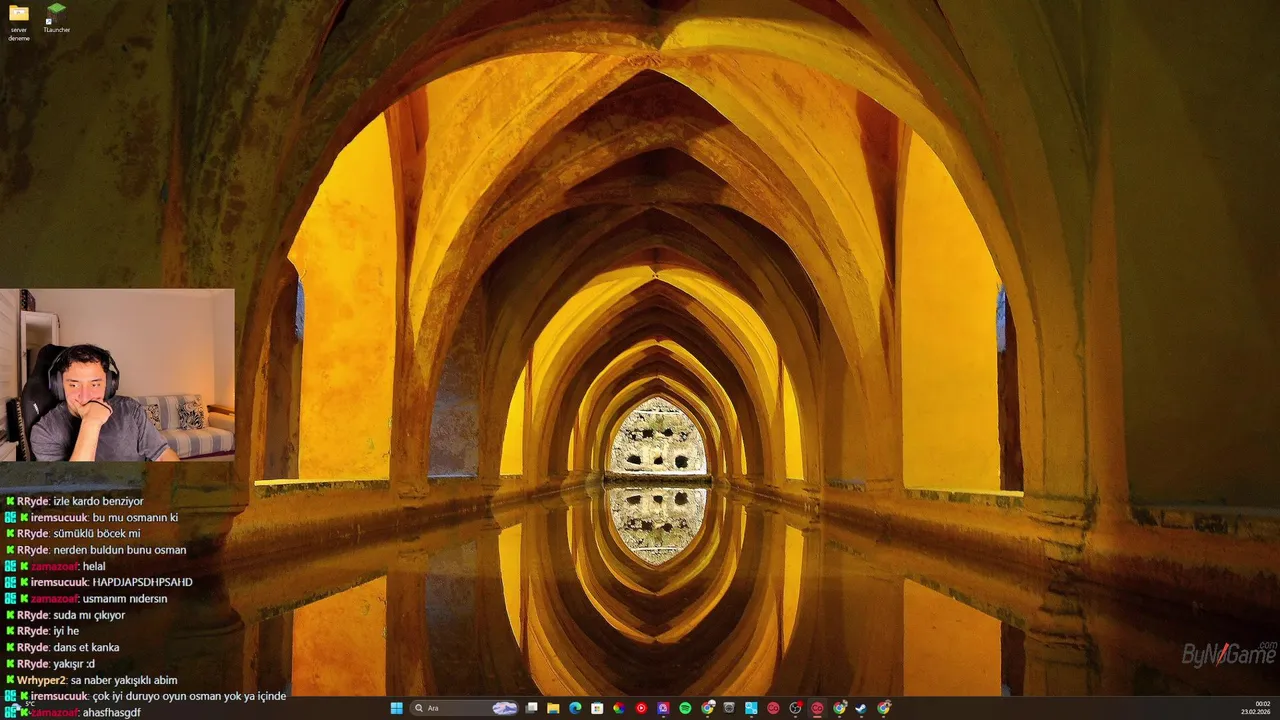
Task: Click chat message "iyi he" from RRyde
Action: tap(66, 631)
